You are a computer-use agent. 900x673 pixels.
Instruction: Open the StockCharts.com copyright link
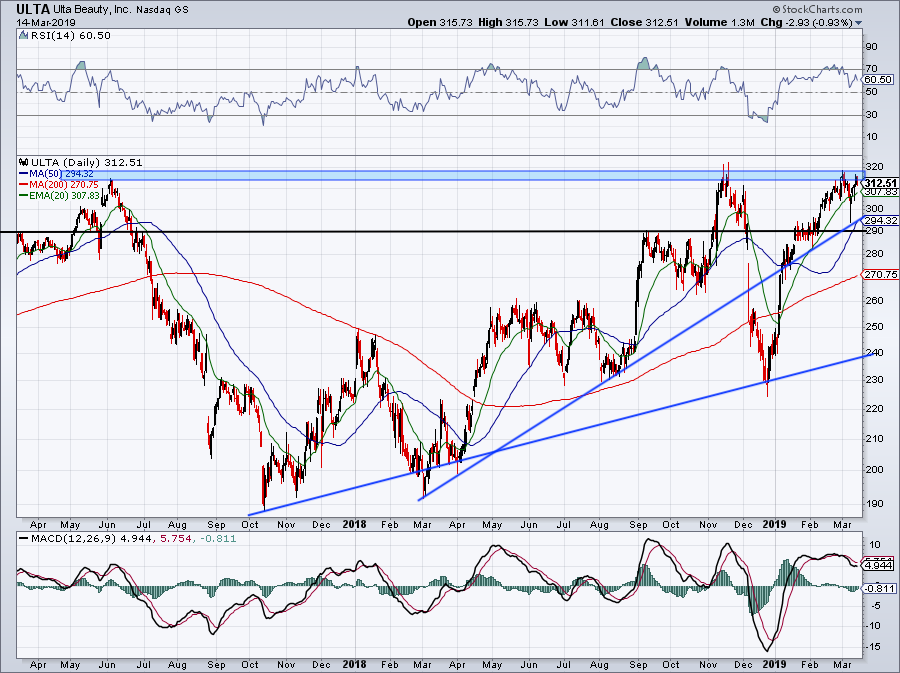(817, 9)
